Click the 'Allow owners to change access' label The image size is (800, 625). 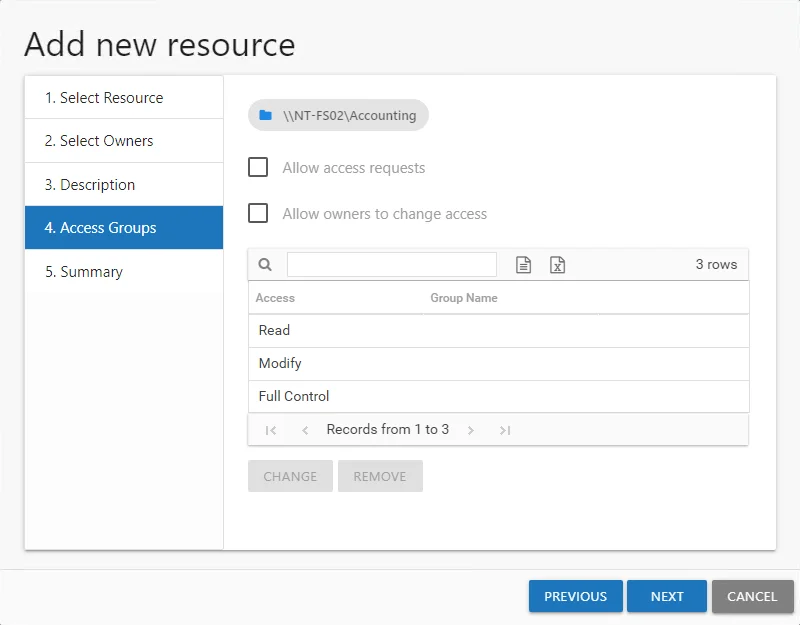point(385,214)
